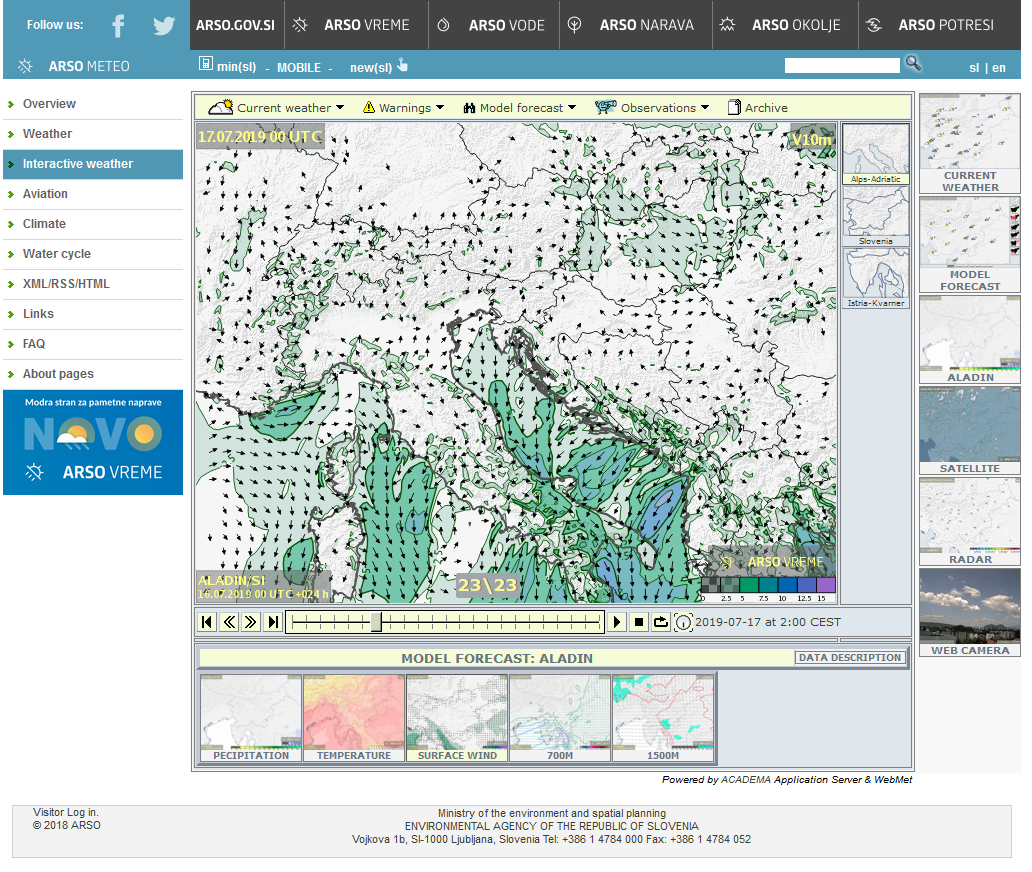Image resolution: width=1032 pixels, height=872 pixels.
Task: Go to ARSO.GOV.SI home
Action: click(236, 25)
